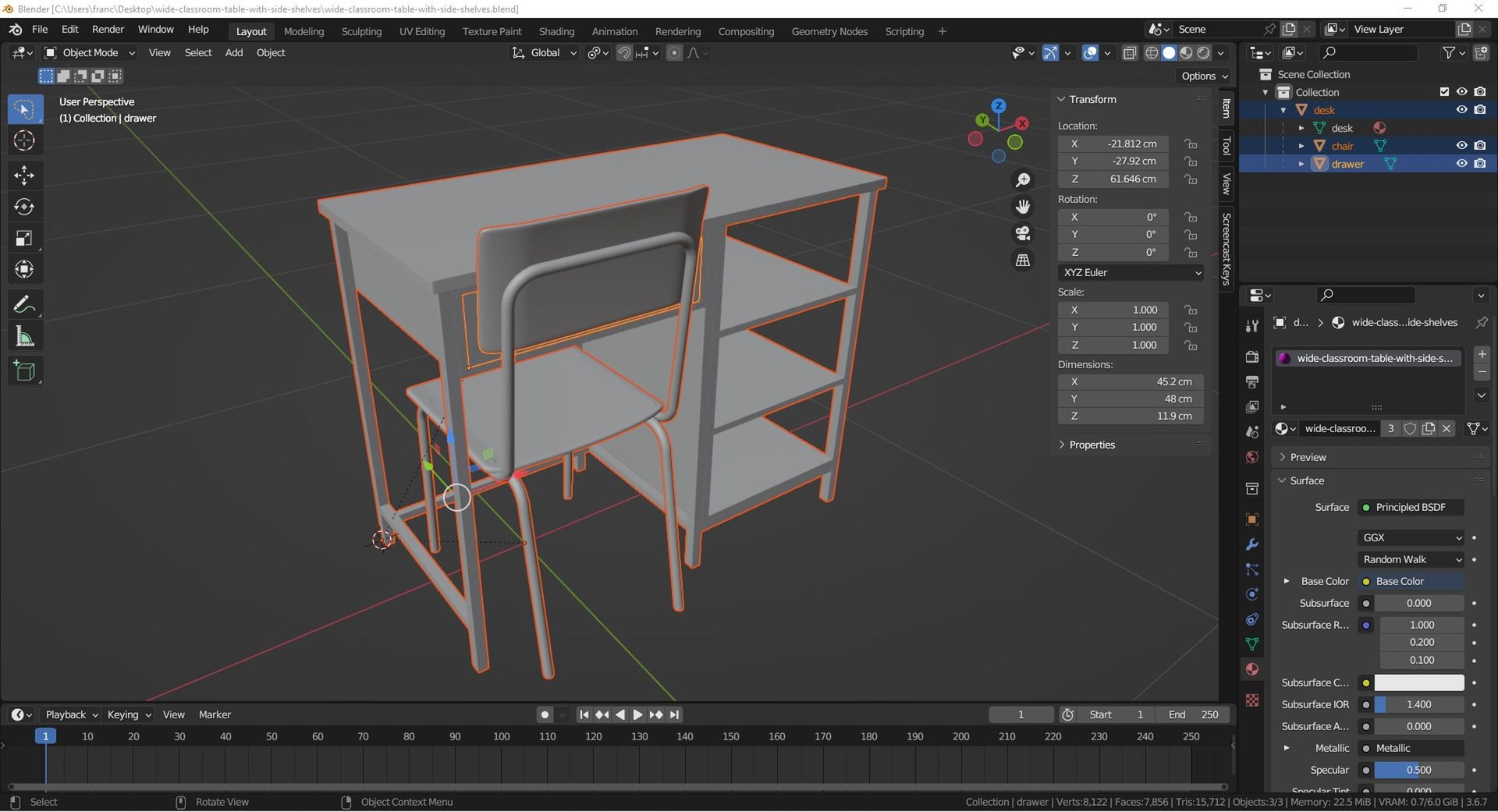1498x812 pixels.
Task: Open the Physics properties icon
Action: tap(1252, 594)
